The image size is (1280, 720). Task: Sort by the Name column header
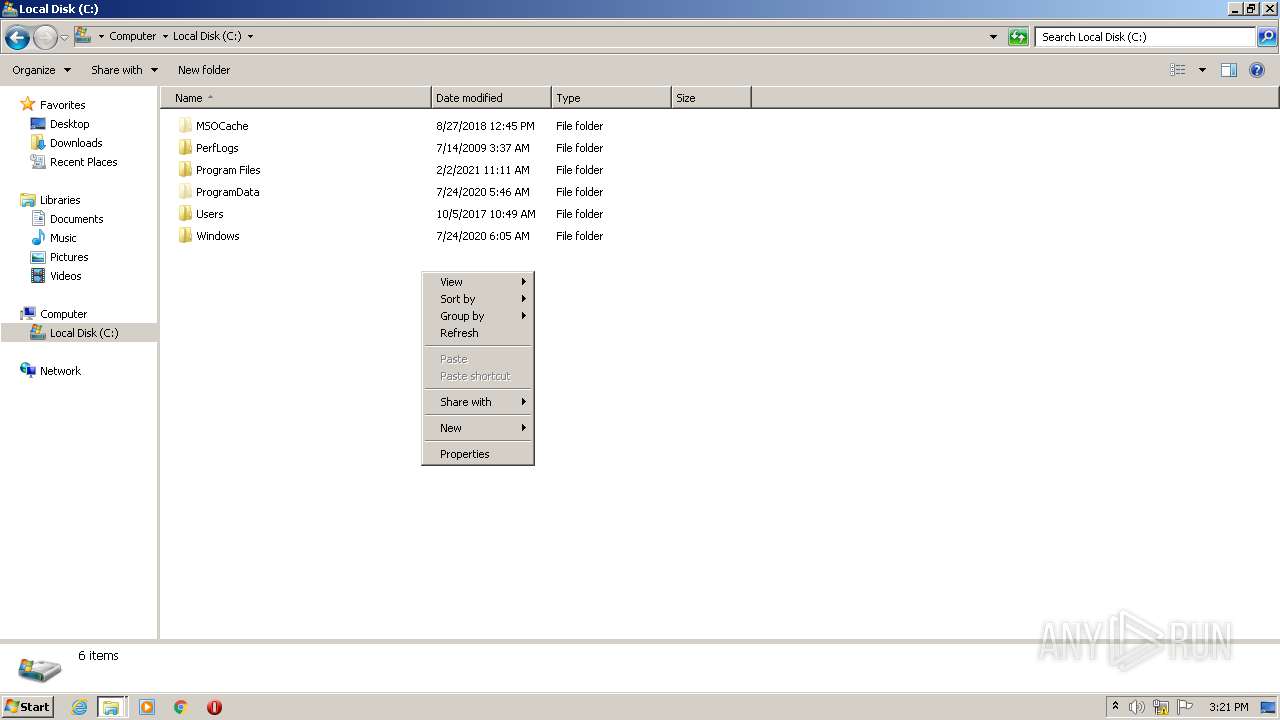[296, 98]
